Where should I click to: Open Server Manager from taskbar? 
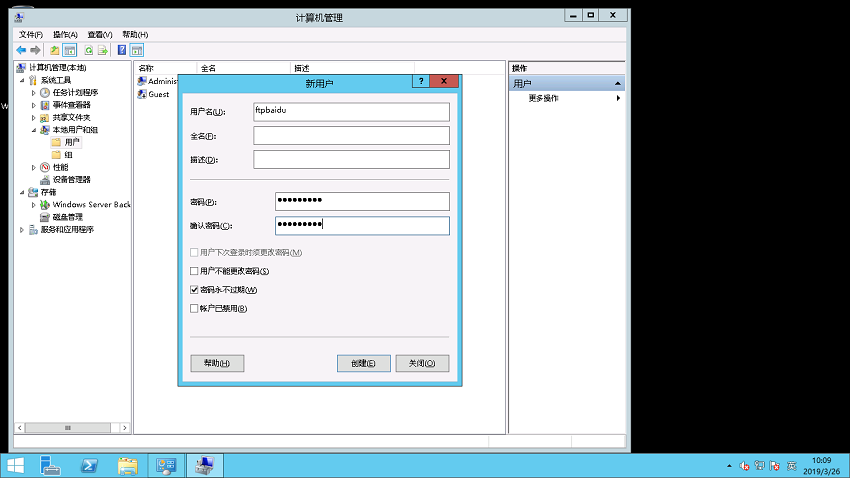click(50, 466)
